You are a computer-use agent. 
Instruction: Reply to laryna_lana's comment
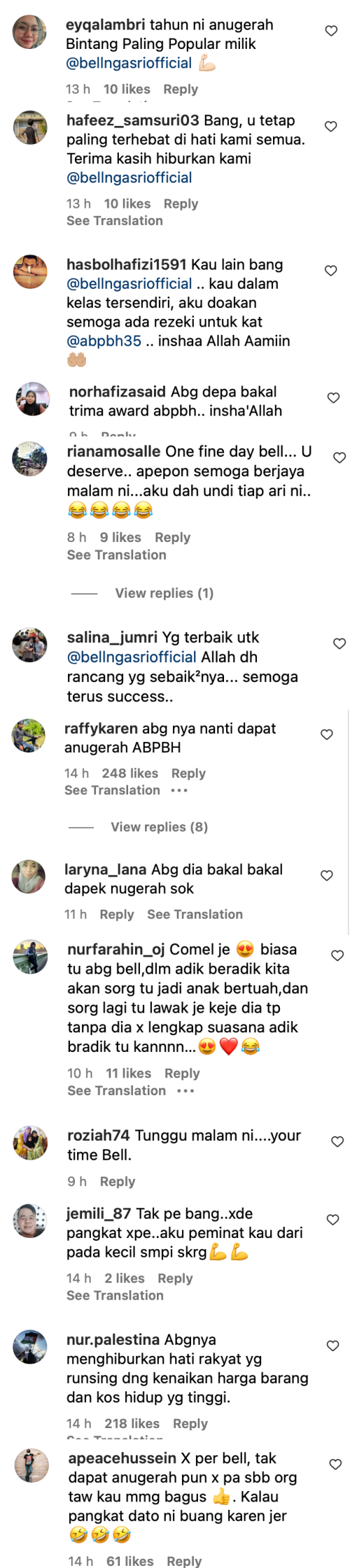click(117, 914)
